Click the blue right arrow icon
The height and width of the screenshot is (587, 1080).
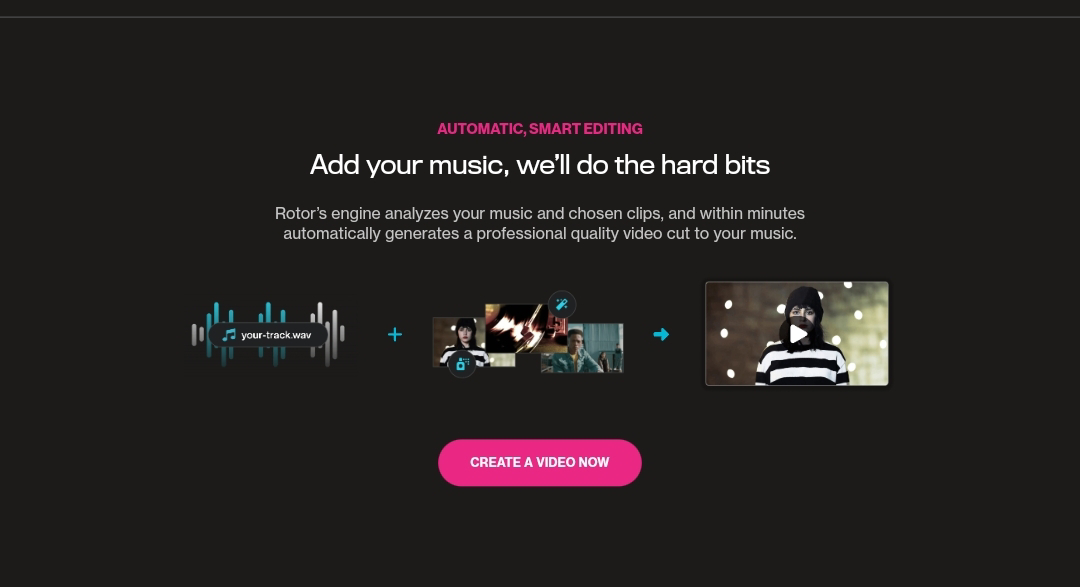tap(661, 334)
